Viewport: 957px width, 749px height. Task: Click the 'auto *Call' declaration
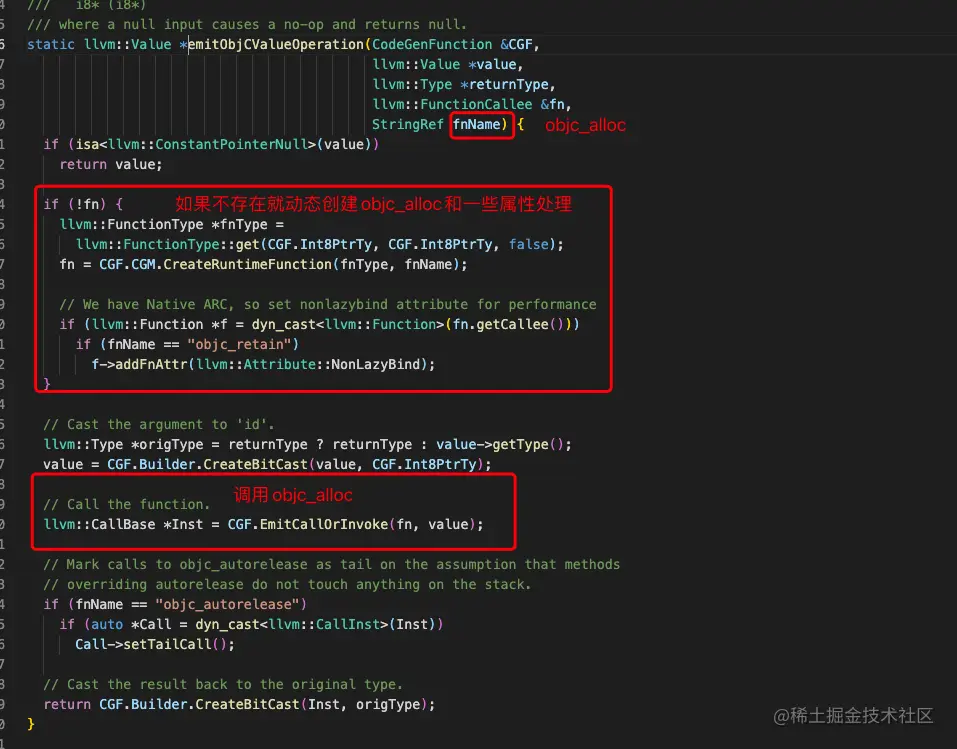pyautogui.click(x=131, y=625)
